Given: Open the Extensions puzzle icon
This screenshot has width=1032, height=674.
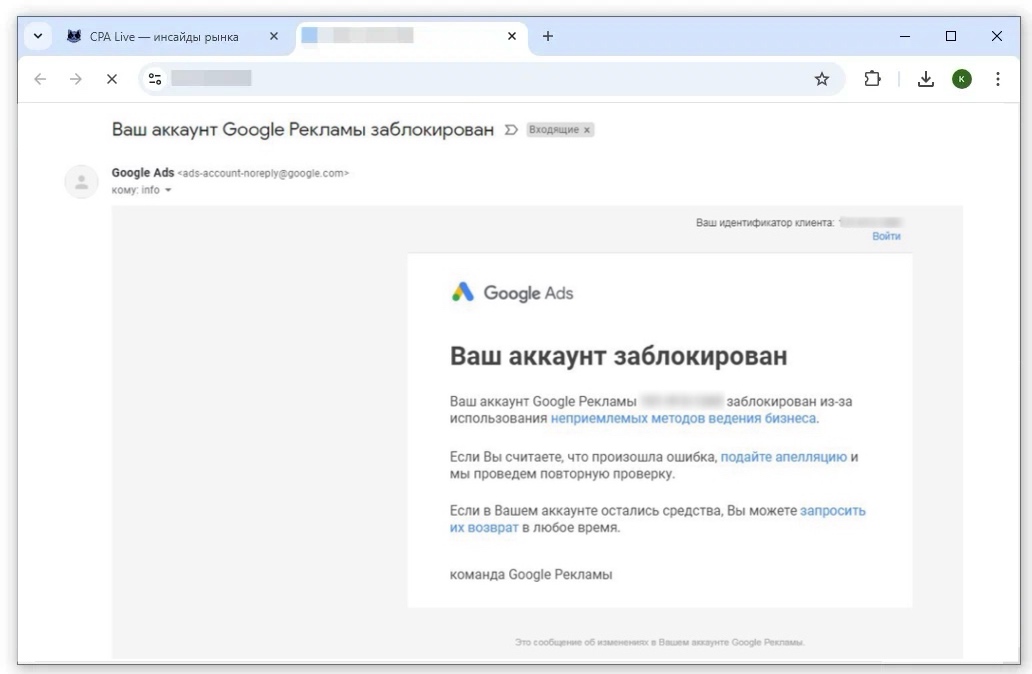Looking at the screenshot, I should coord(872,79).
